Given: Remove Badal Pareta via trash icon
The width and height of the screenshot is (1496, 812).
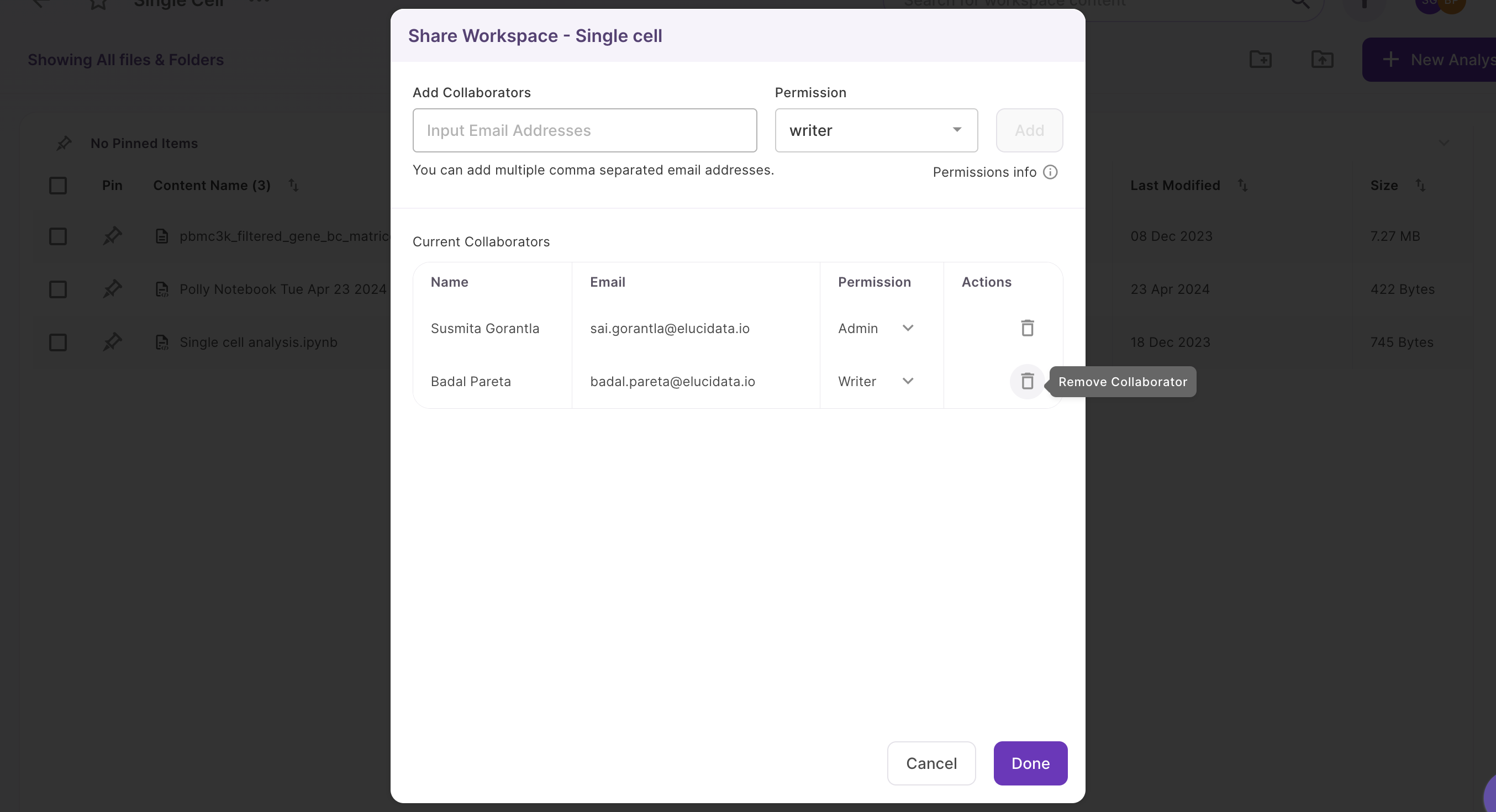Looking at the screenshot, I should (x=1027, y=382).
